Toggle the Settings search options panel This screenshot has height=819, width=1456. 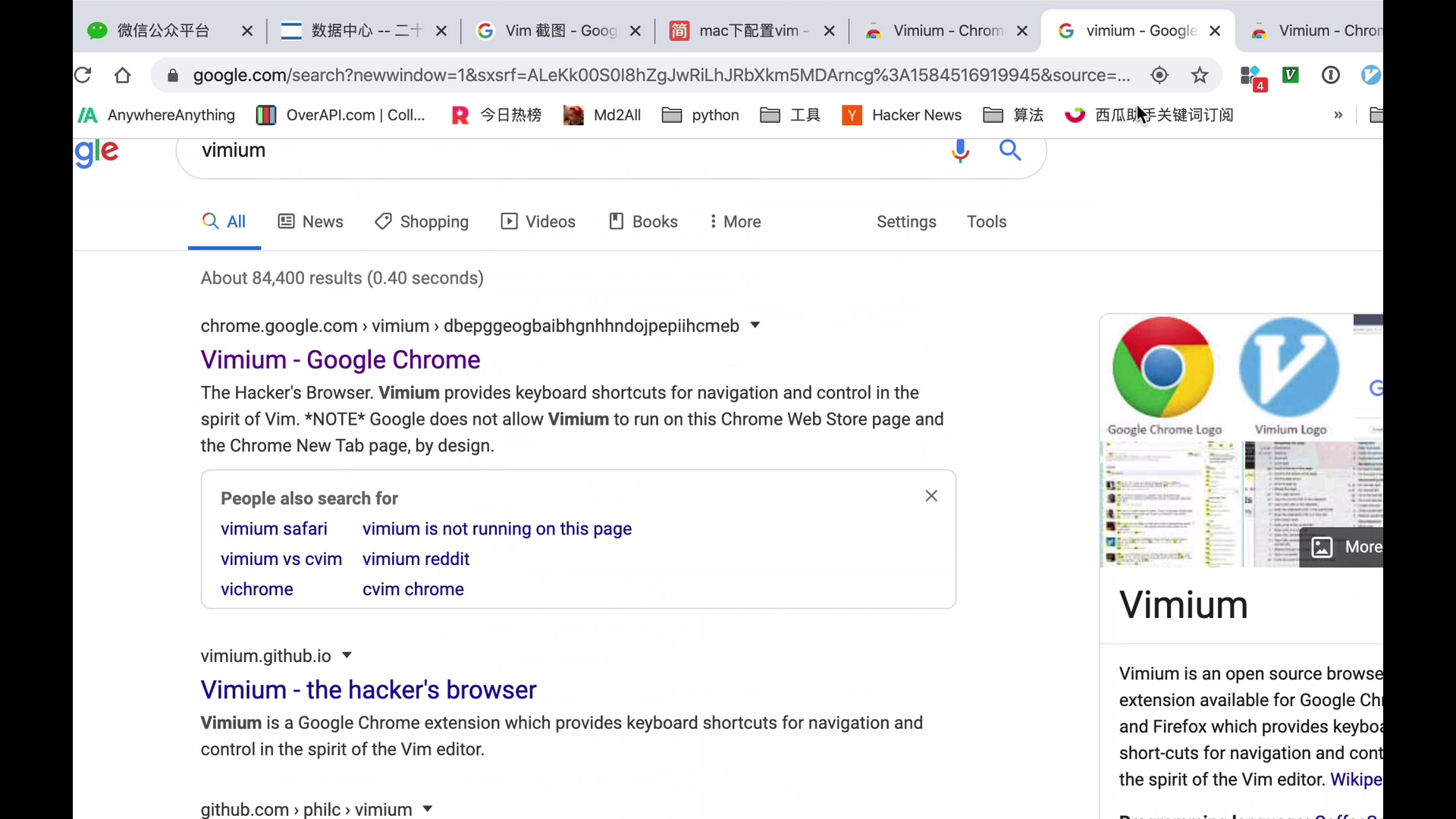[905, 221]
